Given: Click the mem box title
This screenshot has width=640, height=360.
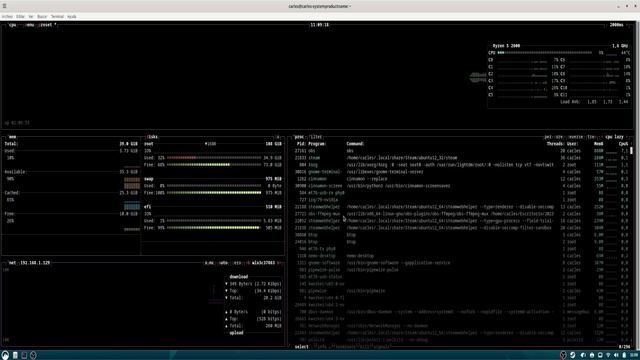Looking at the screenshot, I should click(13, 137).
